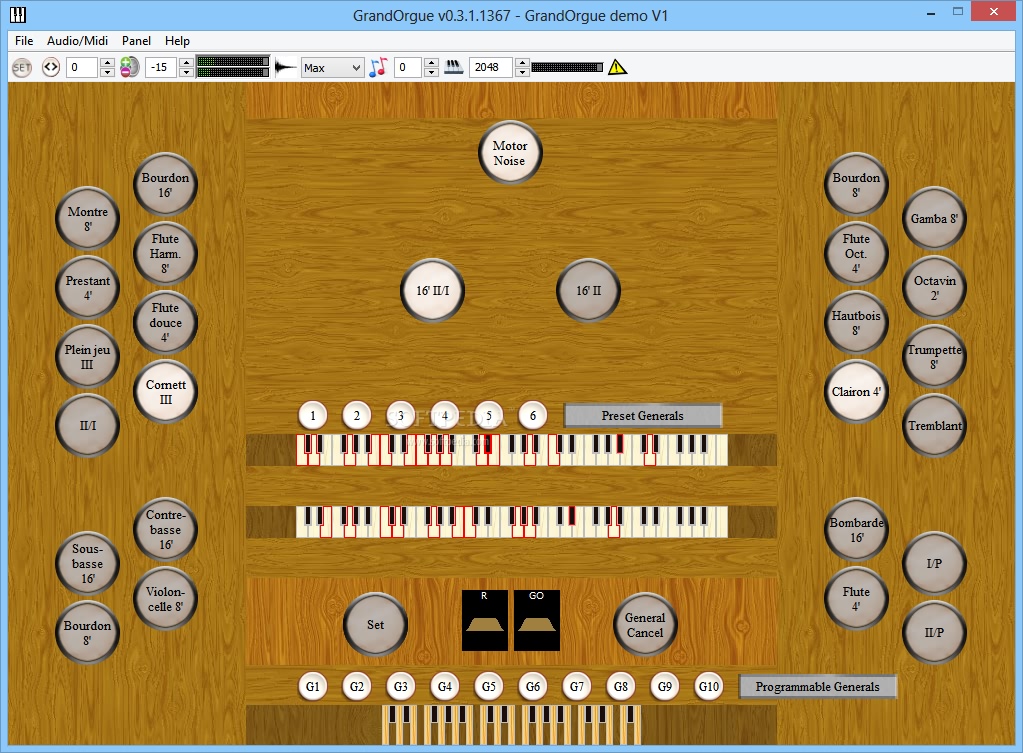The image size is (1023, 753).
Task: Toggle the Bombarde 16' pedal stop
Action: [856, 529]
